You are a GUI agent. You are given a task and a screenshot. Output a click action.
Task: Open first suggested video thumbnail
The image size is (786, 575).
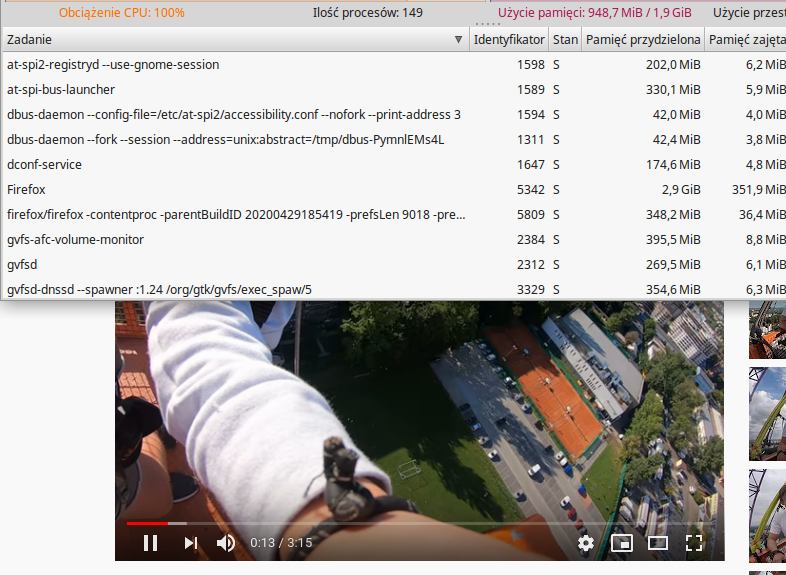click(x=767, y=330)
